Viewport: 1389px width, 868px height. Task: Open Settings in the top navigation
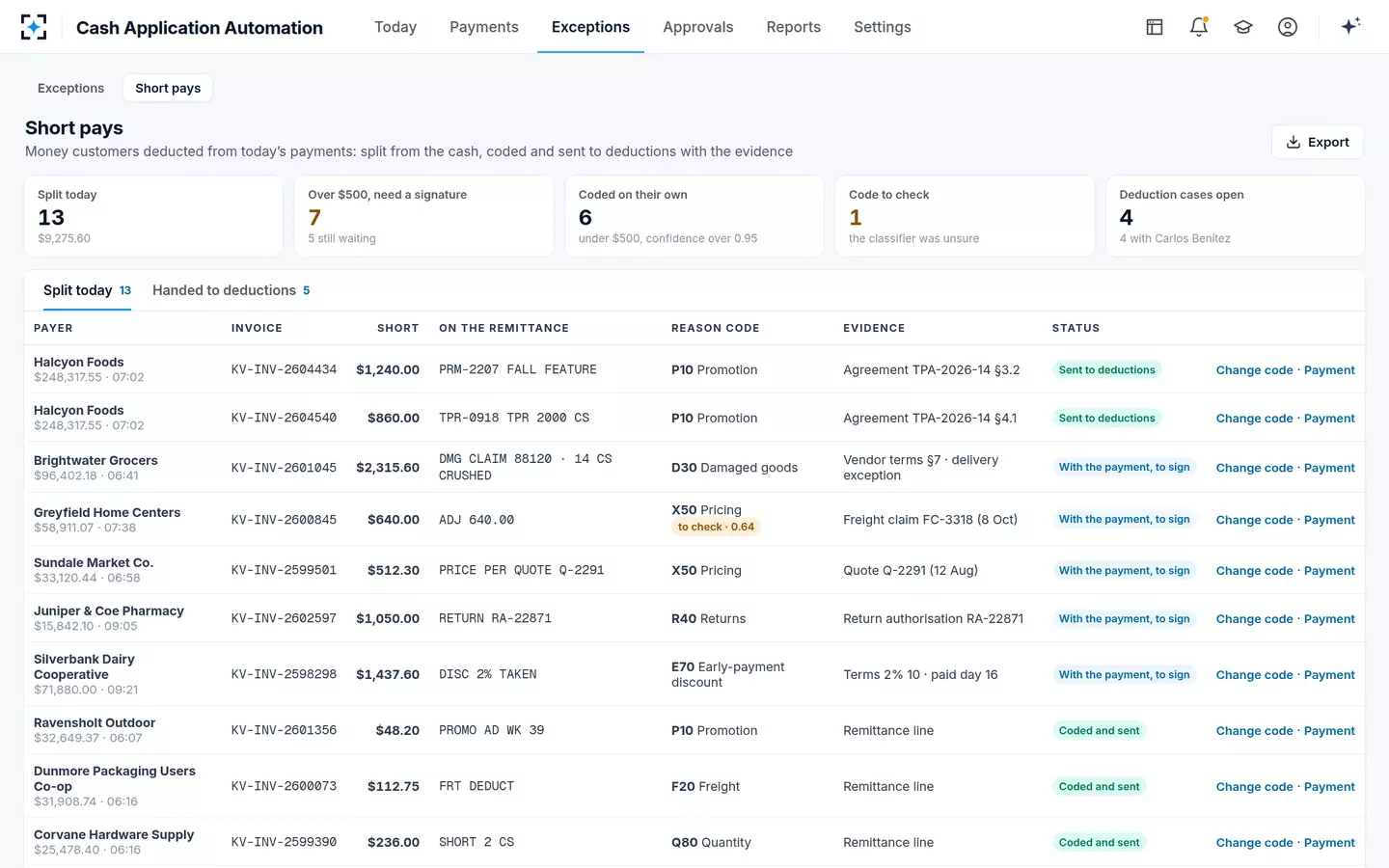(883, 27)
